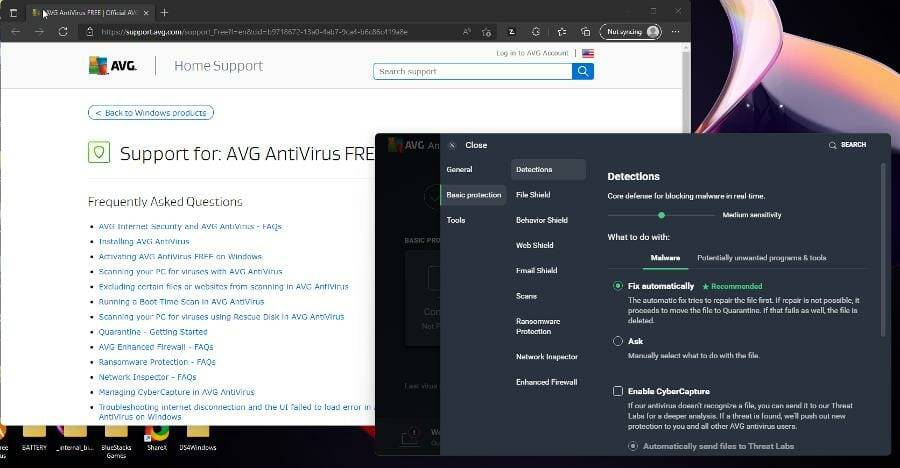Image resolution: width=900 pixels, height=468 pixels.
Task: Click the US flag language icon
Action: [588, 53]
